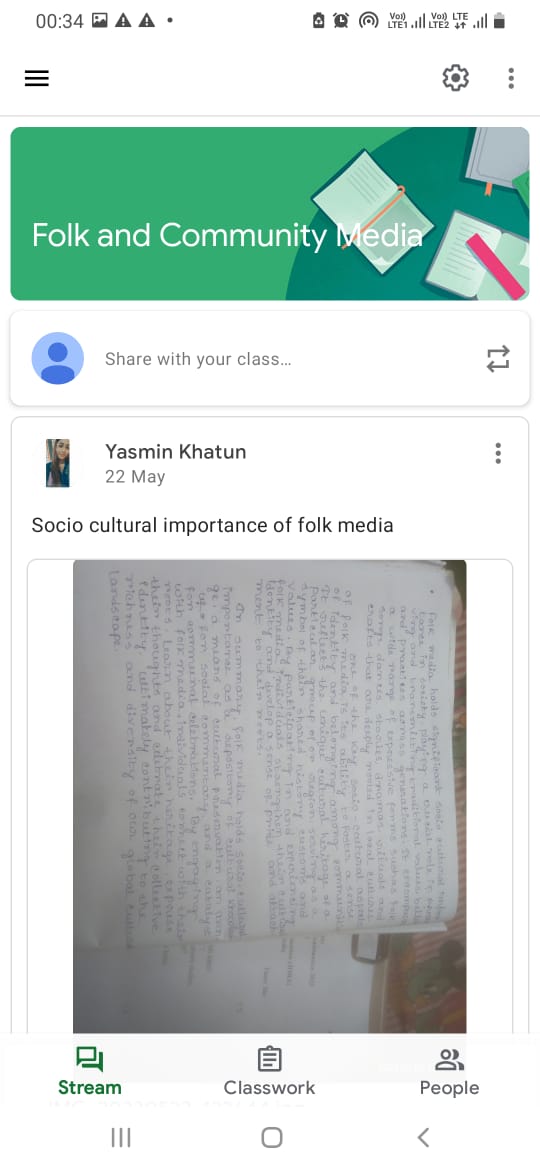540x1170 pixels.
Task: Select the Stream tab
Action: point(90,1071)
